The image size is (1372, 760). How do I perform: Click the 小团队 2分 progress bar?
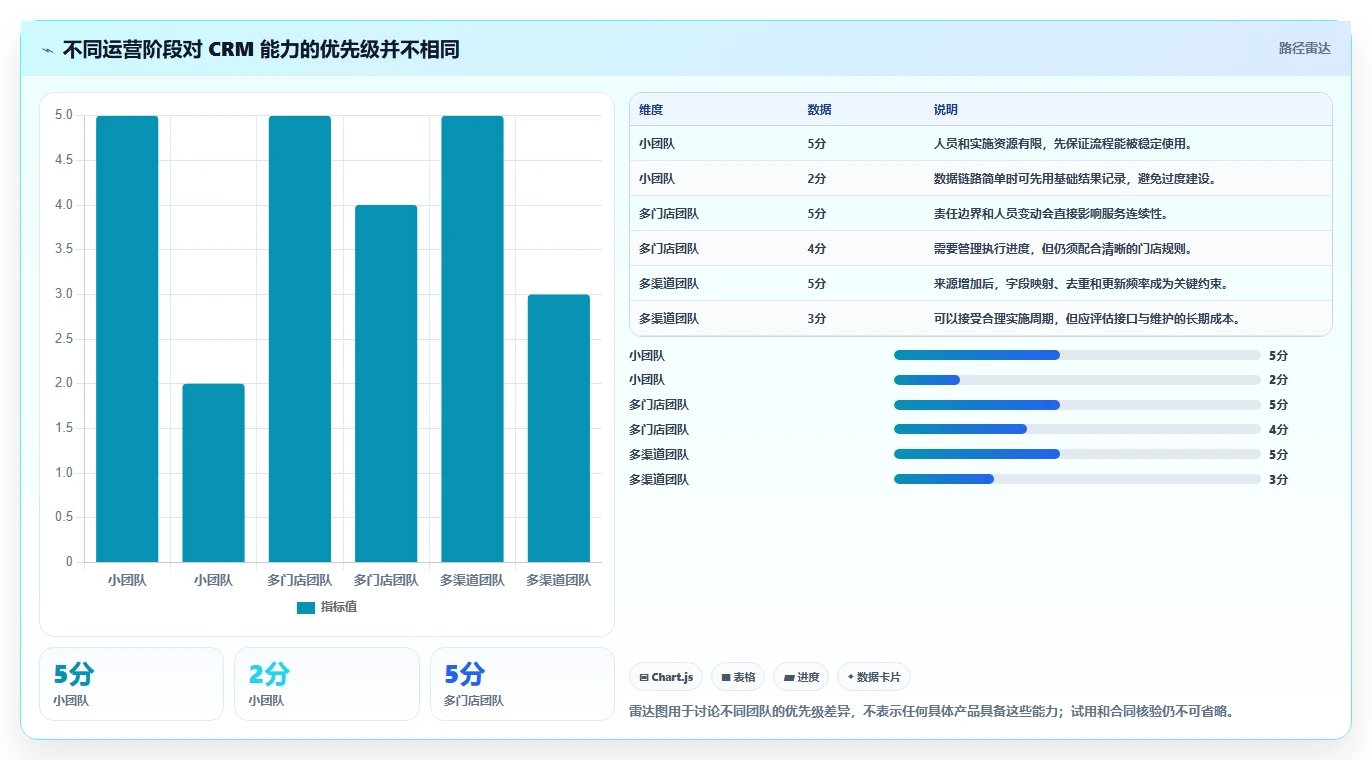[1077, 380]
